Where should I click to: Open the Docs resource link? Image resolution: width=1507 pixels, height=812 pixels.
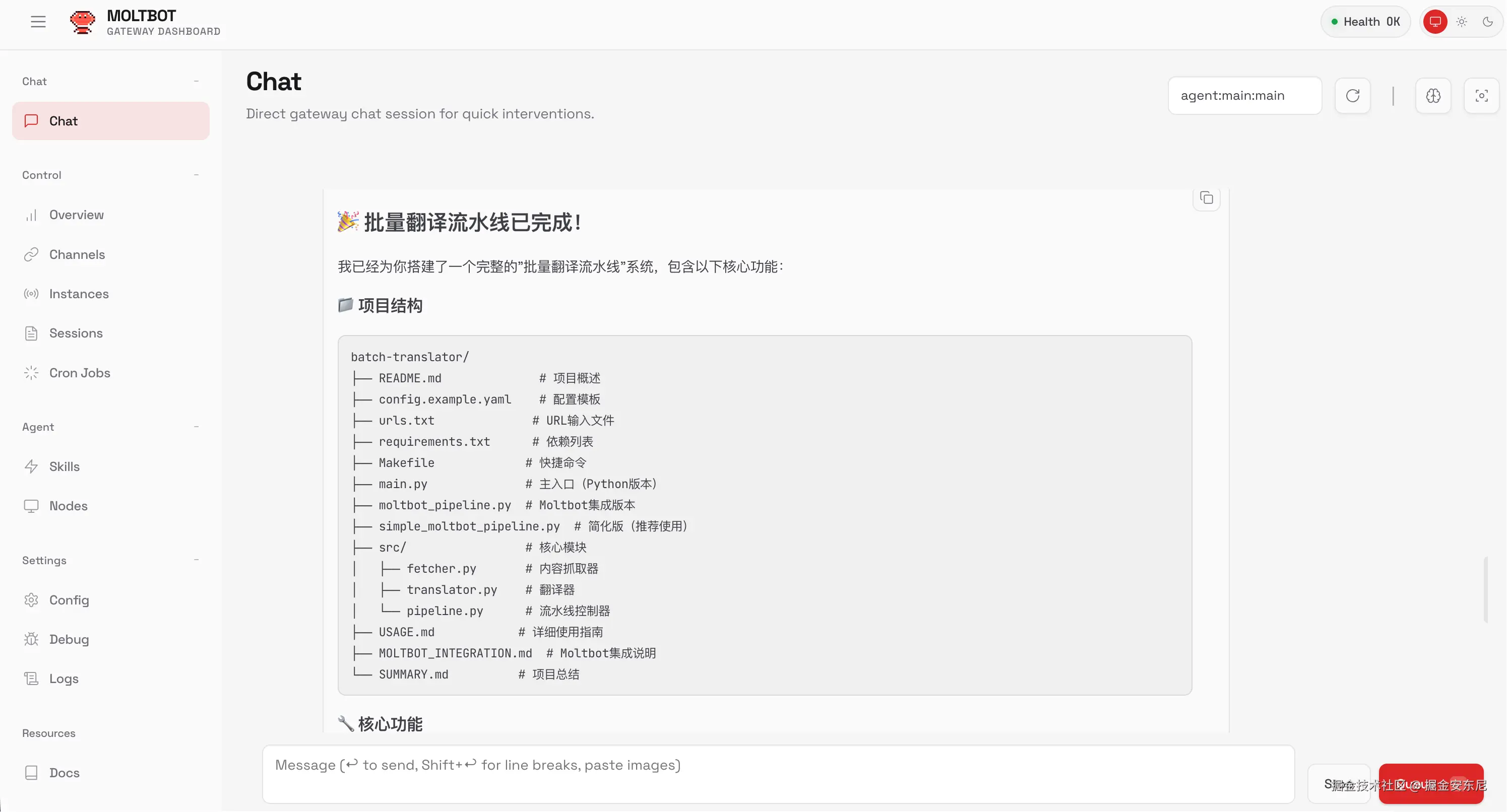pyautogui.click(x=64, y=772)
